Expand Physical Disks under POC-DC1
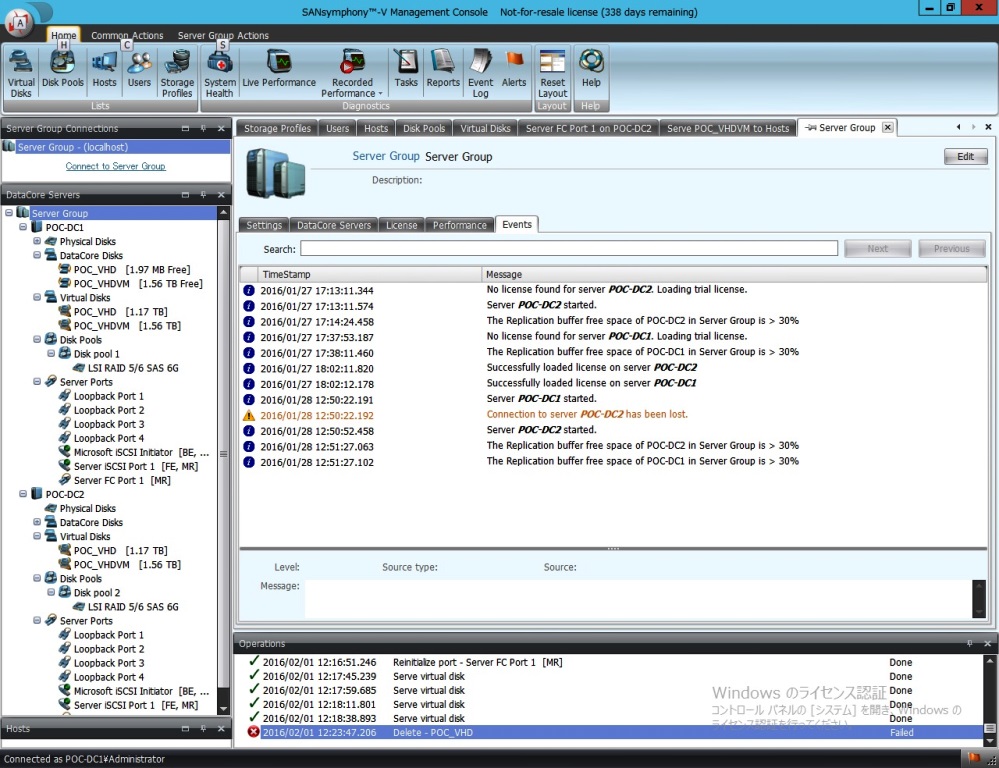This screenshot has height=768, width=999. 37,242
